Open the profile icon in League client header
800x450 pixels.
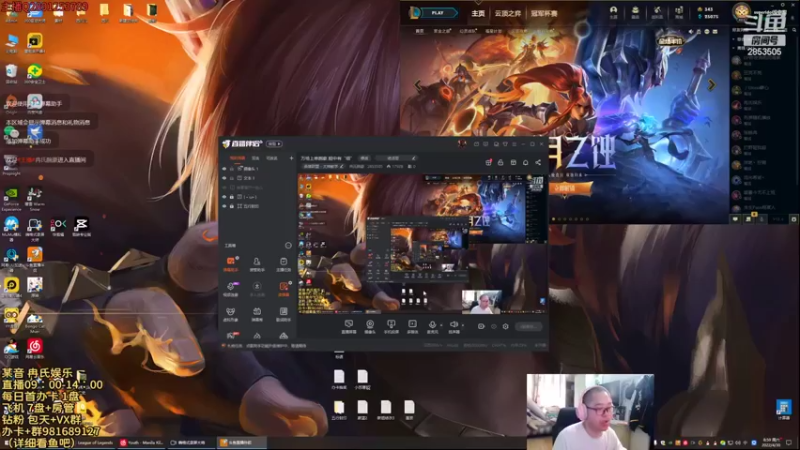(613, 12)
